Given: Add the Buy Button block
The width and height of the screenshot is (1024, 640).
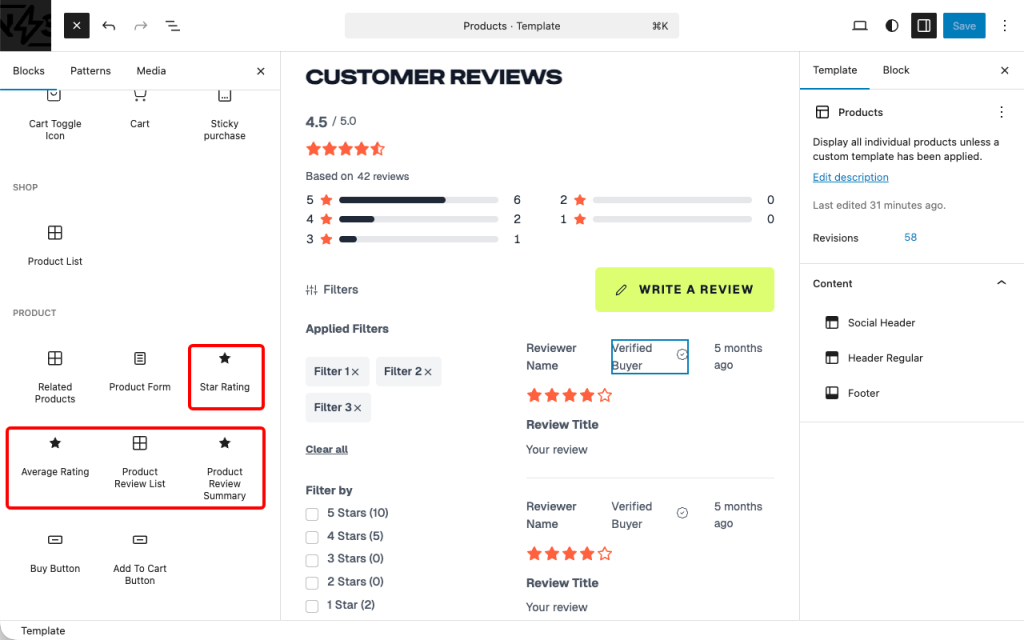Looking at the screenshot, I should [x=55, y=552].
